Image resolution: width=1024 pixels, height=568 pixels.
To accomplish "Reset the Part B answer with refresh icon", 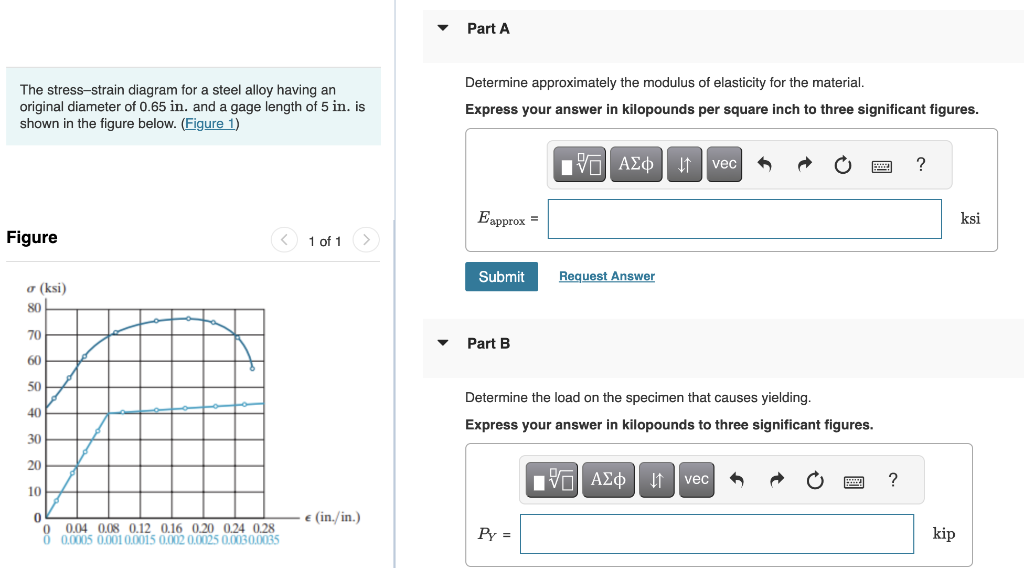I will 815,481.
